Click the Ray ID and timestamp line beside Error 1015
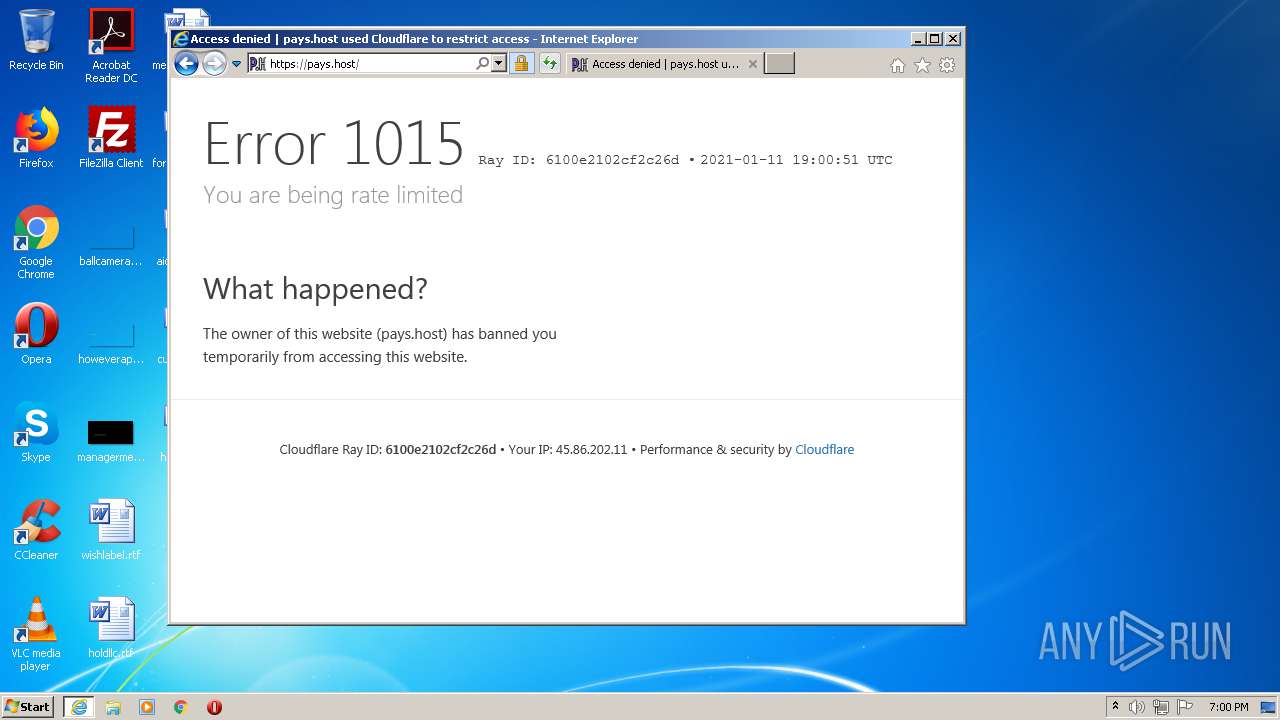The width and height of the screenshot is (1280, 720). coord(685,160)
